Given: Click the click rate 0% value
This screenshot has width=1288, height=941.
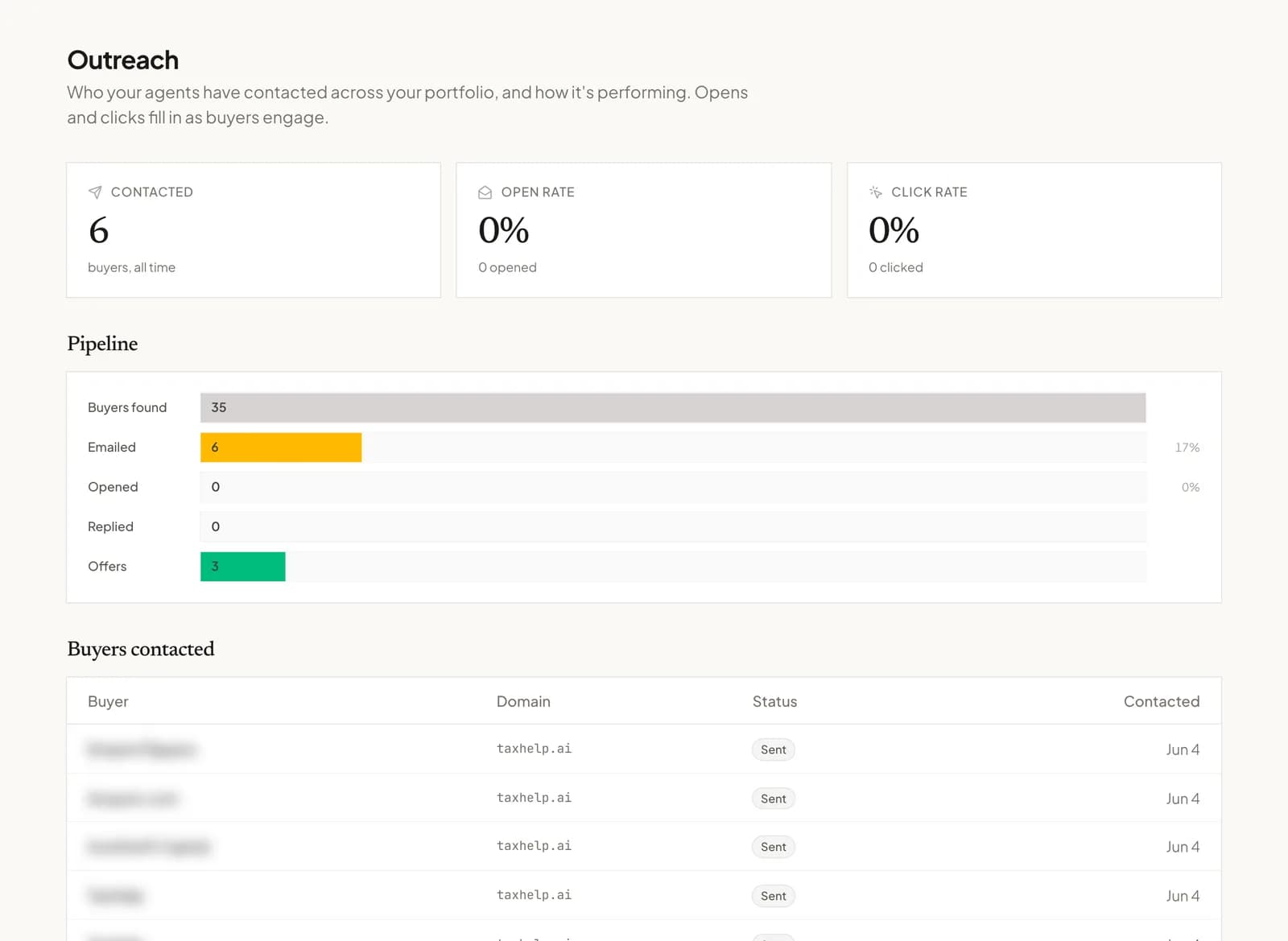Looking at the screenshot, I should click(x=894, y=230).
